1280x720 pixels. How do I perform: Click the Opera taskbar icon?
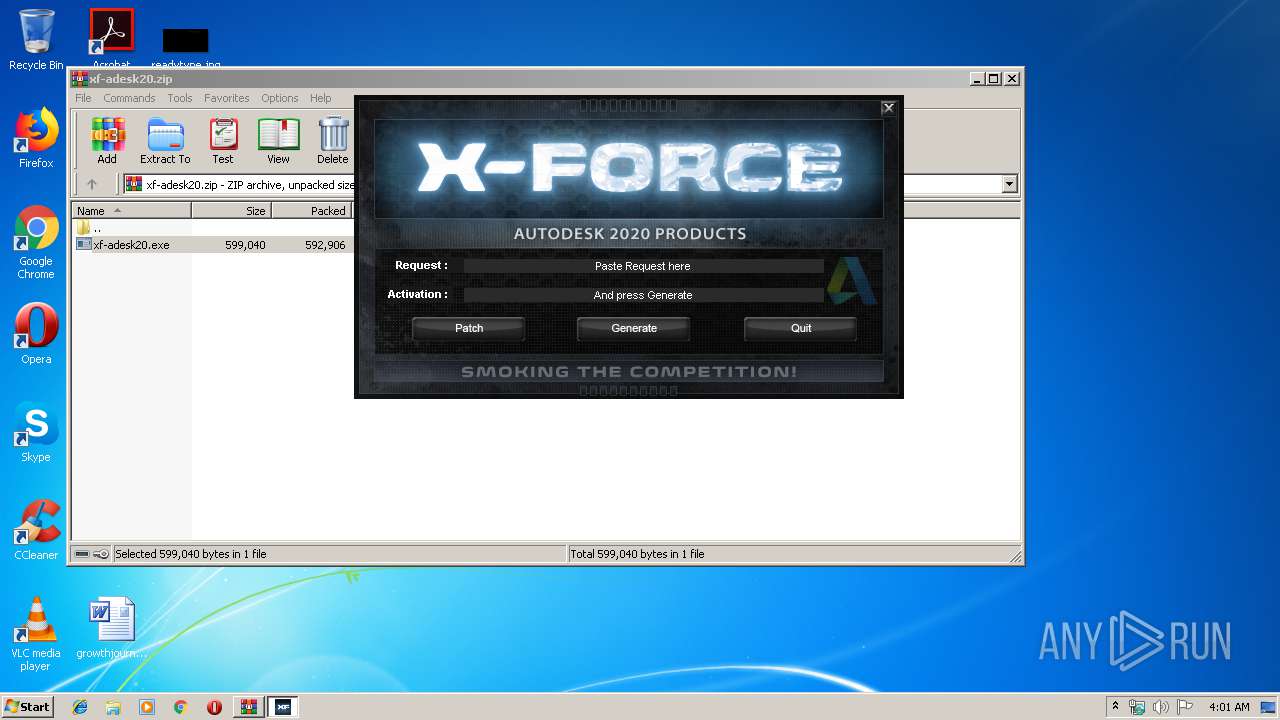pyautogui.click(x=214, y=707)
